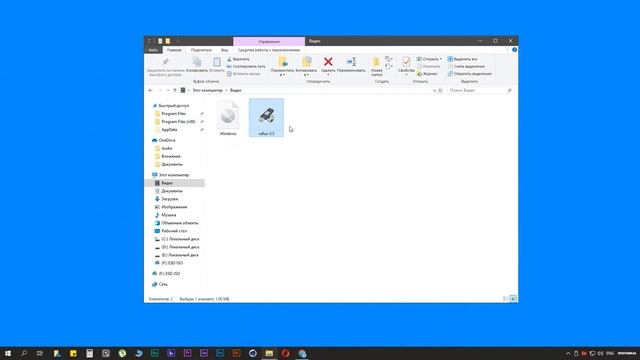This screenshot has width=640, height=360.
Task: Switch to details view layout icon
Action: 506,299
